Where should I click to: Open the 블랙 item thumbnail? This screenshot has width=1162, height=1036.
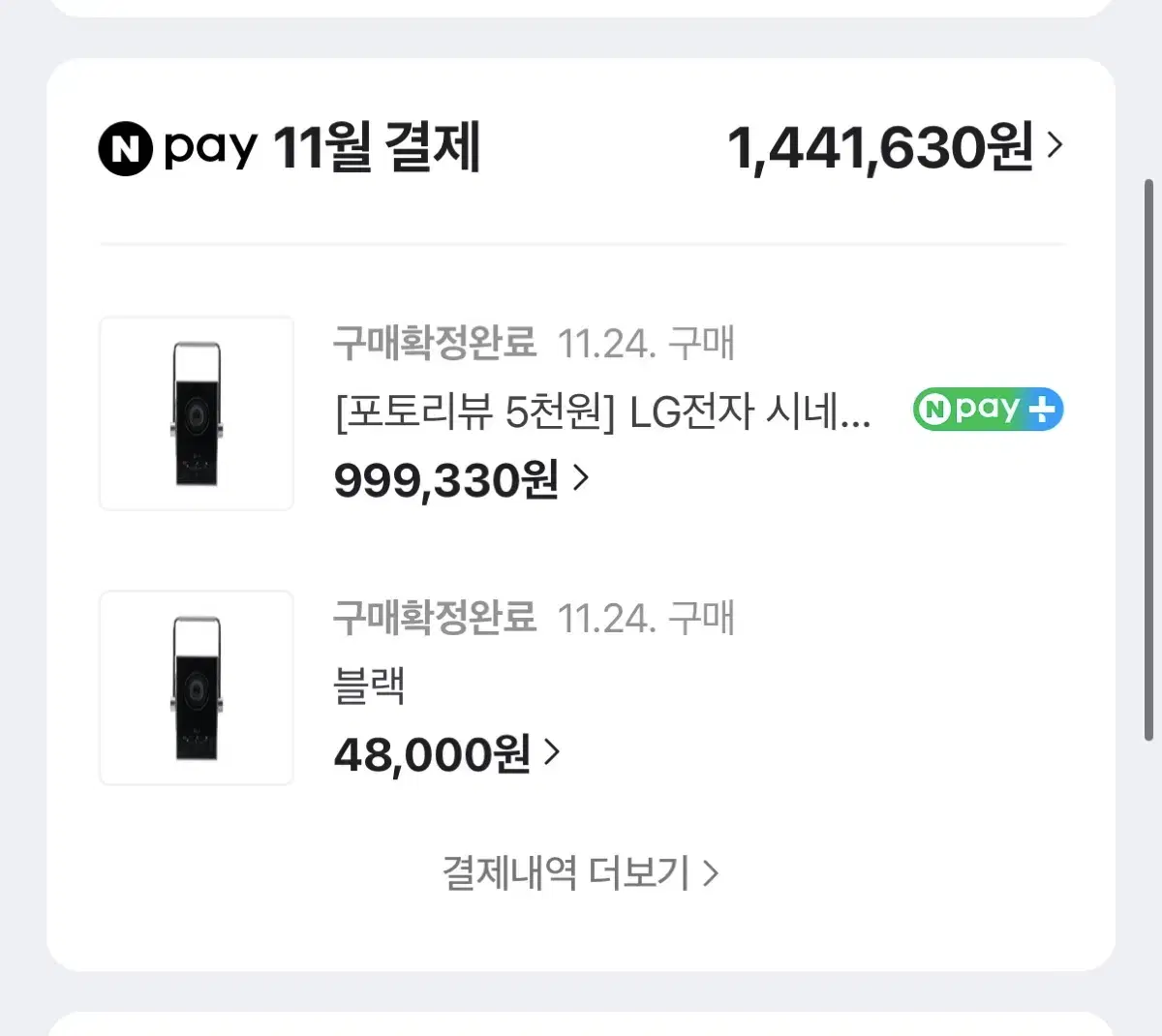[197, 687]
